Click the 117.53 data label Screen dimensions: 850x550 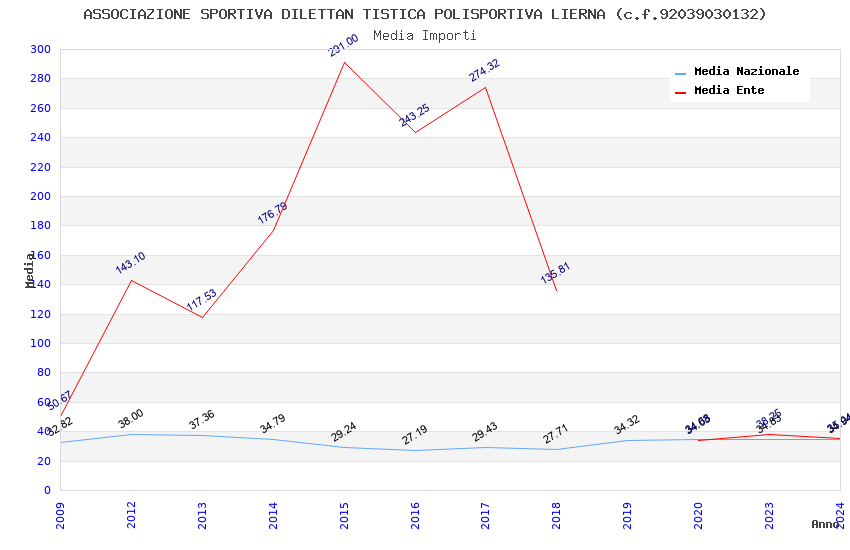coord(202,300)
